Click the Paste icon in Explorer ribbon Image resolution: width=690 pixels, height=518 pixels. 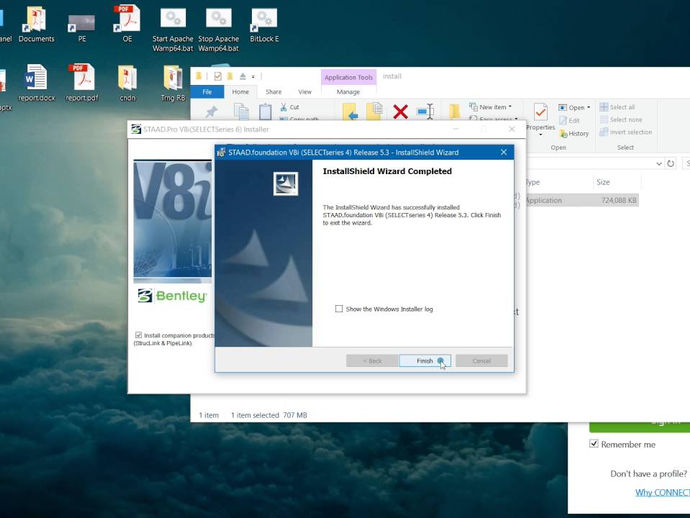(265, 111)
